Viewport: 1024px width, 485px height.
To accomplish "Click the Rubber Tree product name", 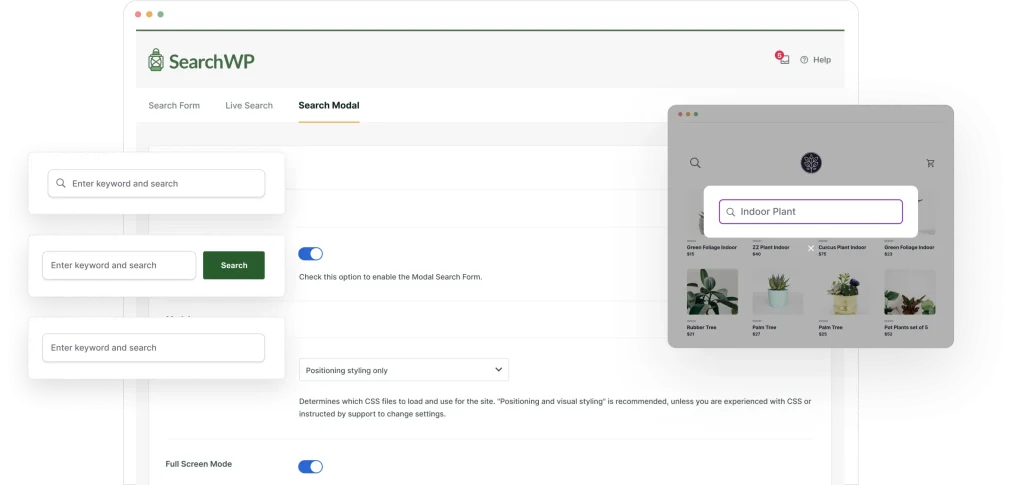I will 699,327.
